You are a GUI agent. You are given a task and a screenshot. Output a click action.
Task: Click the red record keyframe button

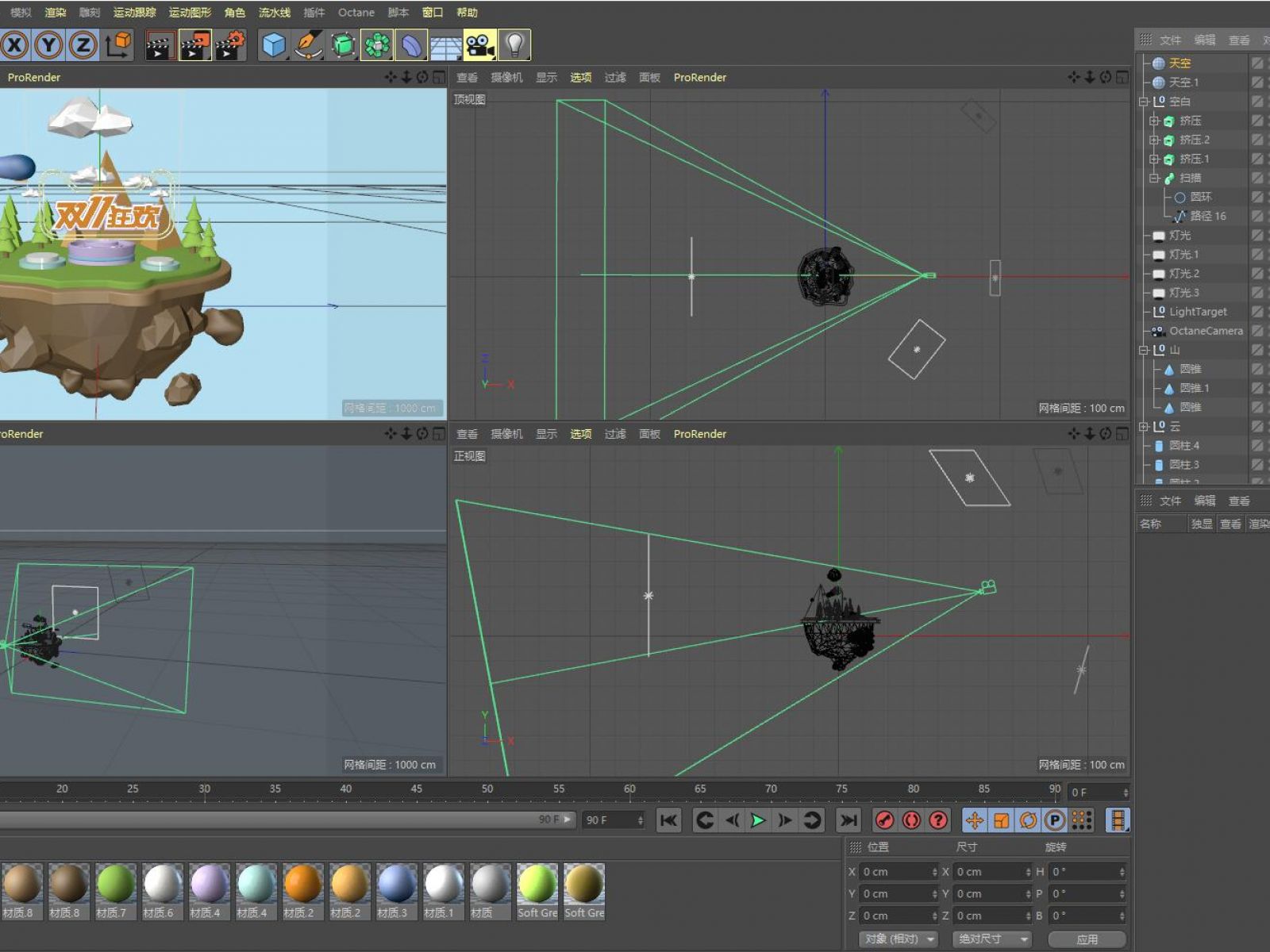click(884, 820)
